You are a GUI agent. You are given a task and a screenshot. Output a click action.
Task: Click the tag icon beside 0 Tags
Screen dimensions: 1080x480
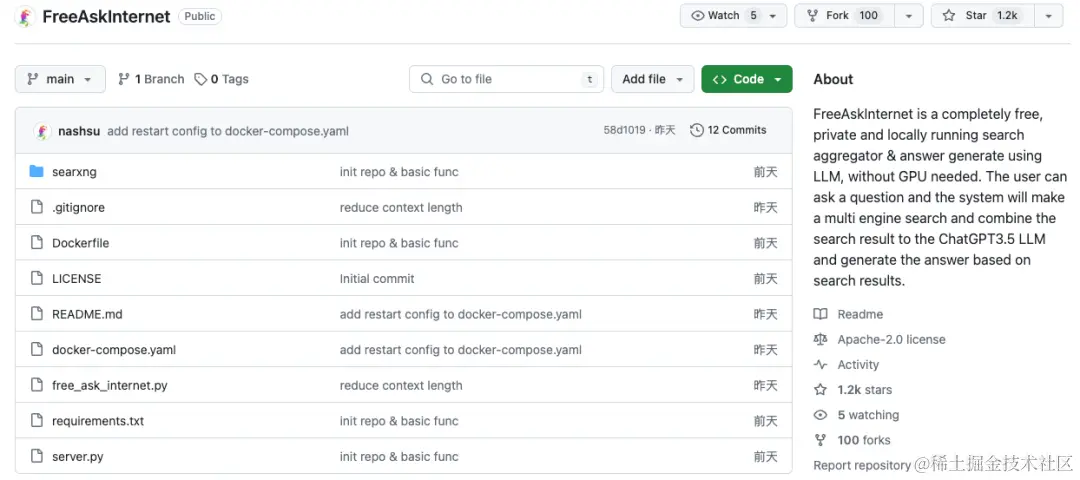click(x=200, y=79)
